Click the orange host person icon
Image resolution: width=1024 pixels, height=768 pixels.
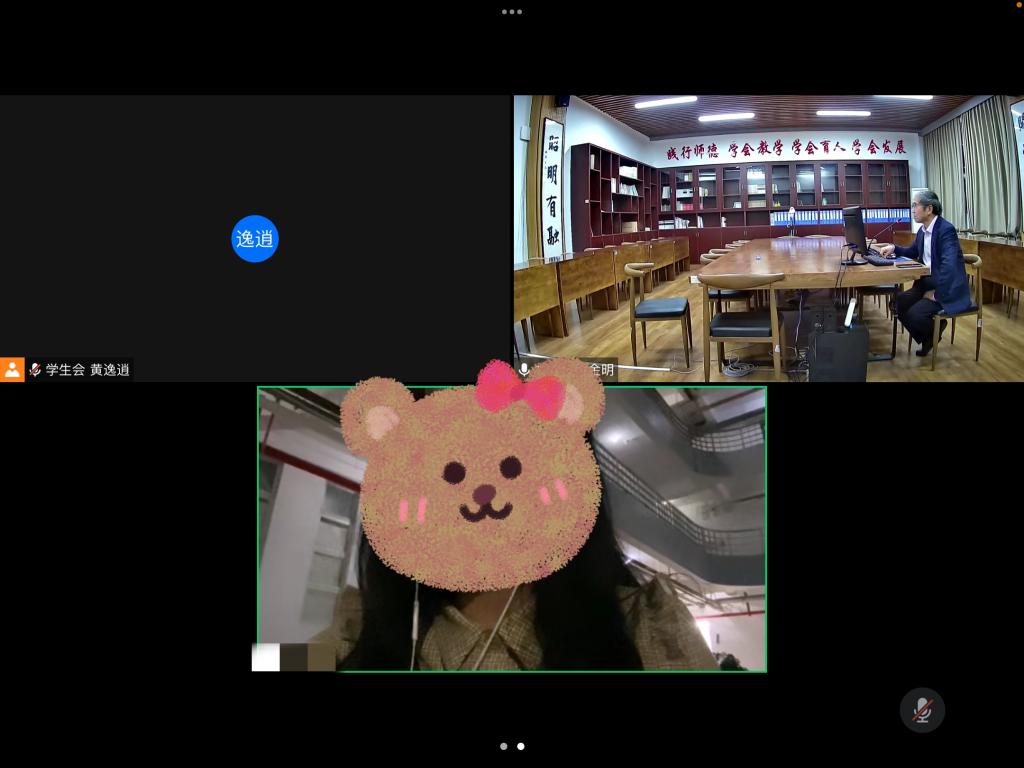pyautogui.click(x=12, y=370)
